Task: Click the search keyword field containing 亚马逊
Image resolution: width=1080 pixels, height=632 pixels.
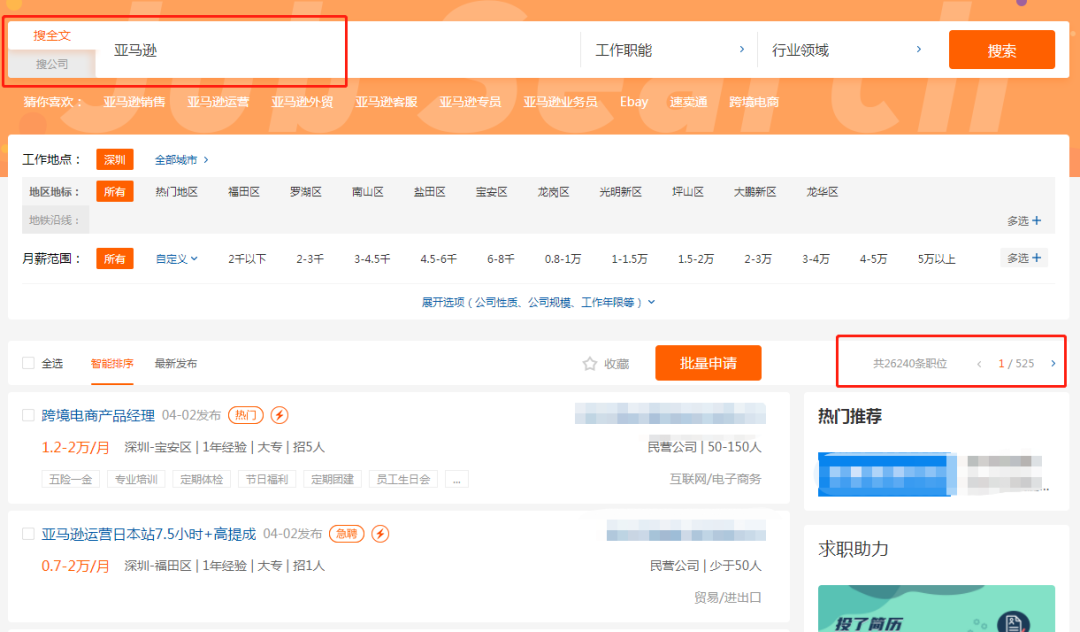Action: pyautogui.click(x=330, y=50)
